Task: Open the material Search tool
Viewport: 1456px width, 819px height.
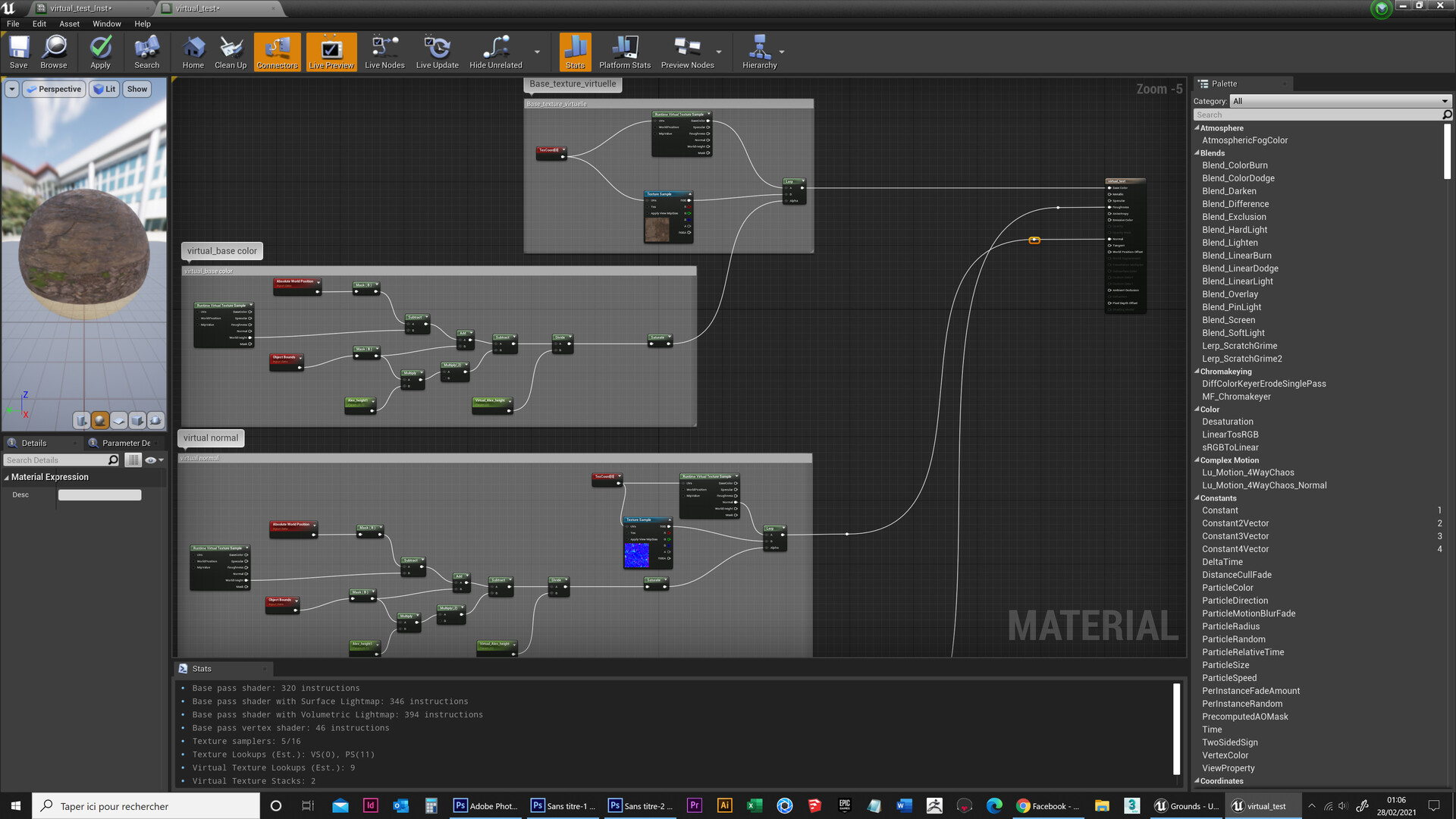Action: click(146, 52)
